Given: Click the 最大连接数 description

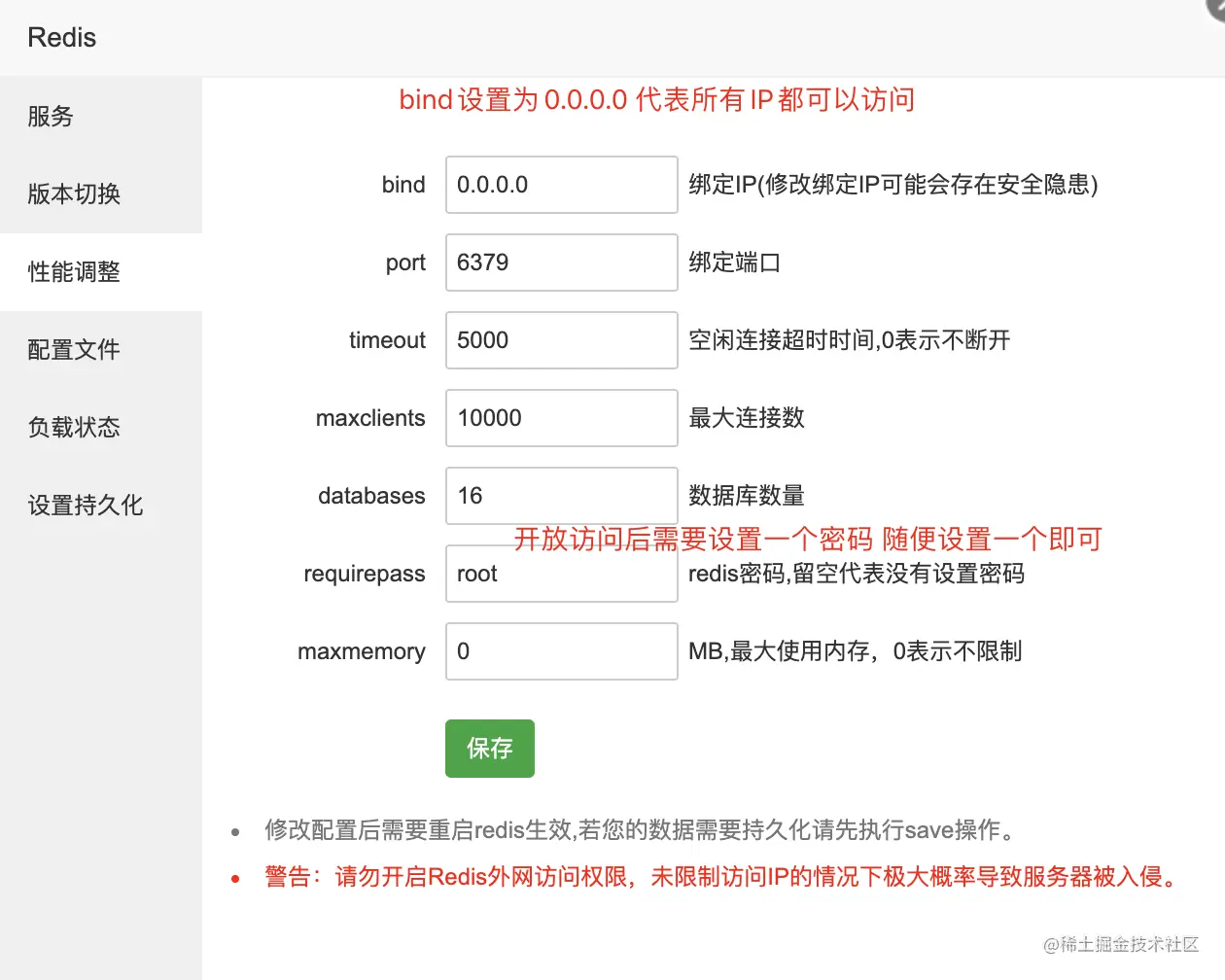Looking at the screenshot, I should click(x=747, y=418).
